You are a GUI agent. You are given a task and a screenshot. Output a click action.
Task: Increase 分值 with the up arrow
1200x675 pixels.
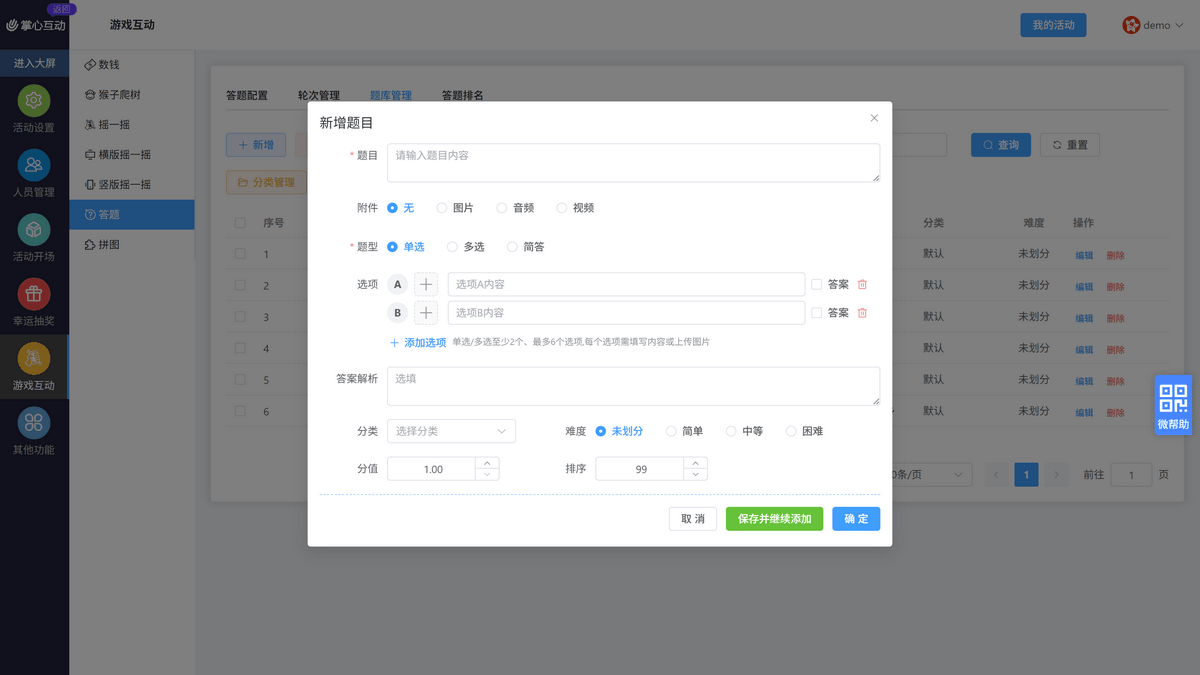487,463
